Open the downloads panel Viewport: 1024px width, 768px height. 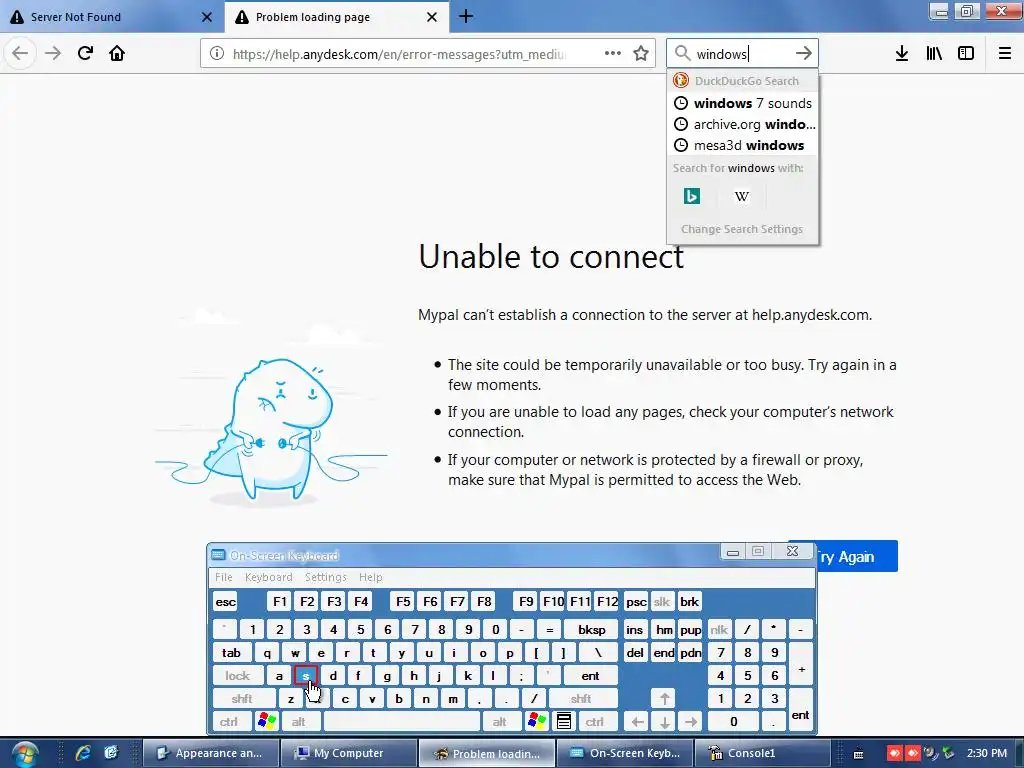coord(902,54)
